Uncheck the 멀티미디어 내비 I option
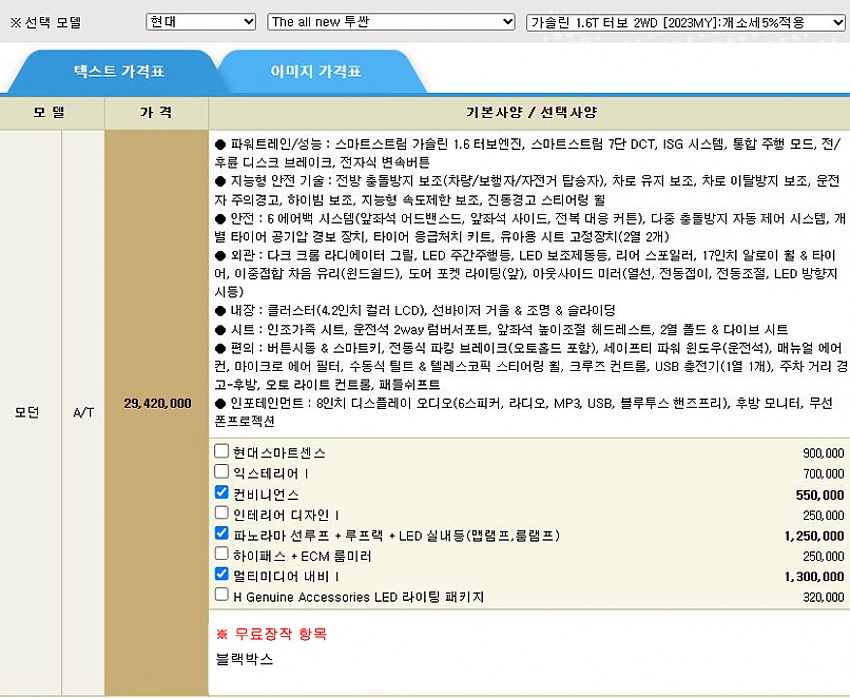850x698 pixels. coord(222,575)
